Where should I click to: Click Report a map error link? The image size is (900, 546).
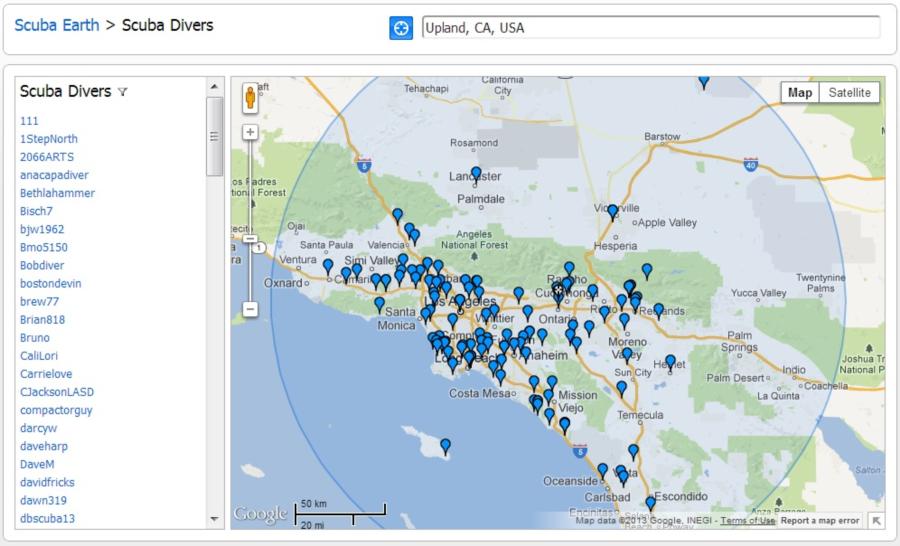[820, 521]
